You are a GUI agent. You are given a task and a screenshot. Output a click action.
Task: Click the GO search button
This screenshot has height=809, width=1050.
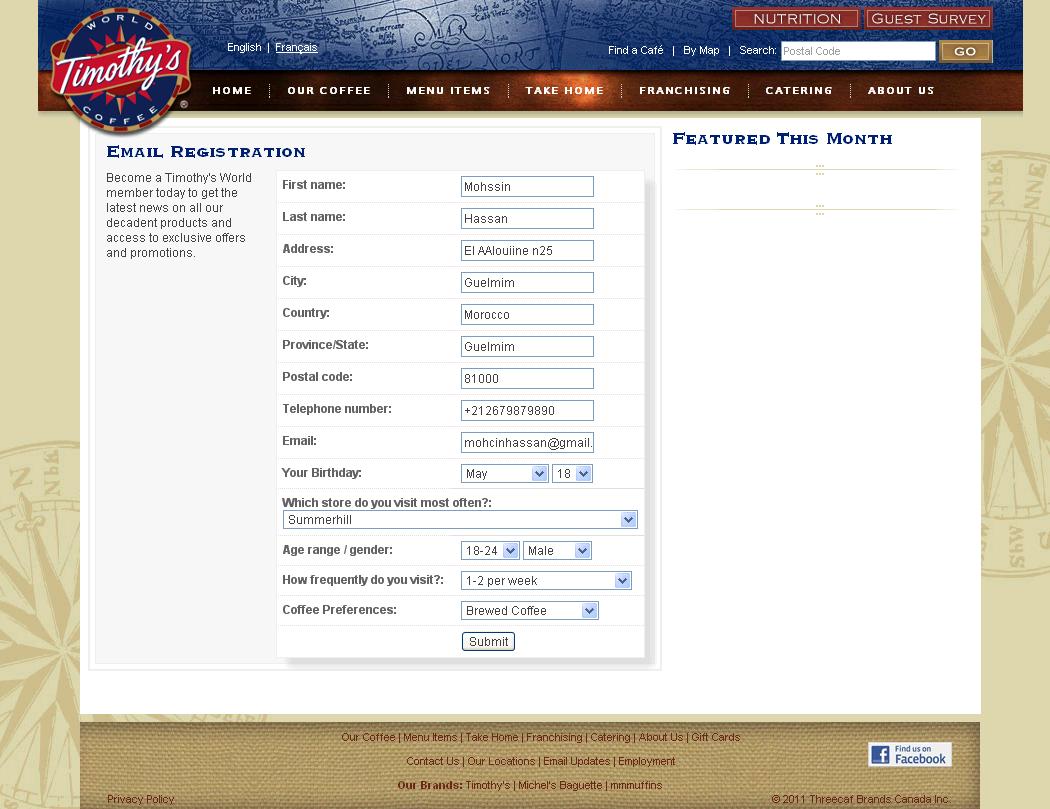click(965, 52)
